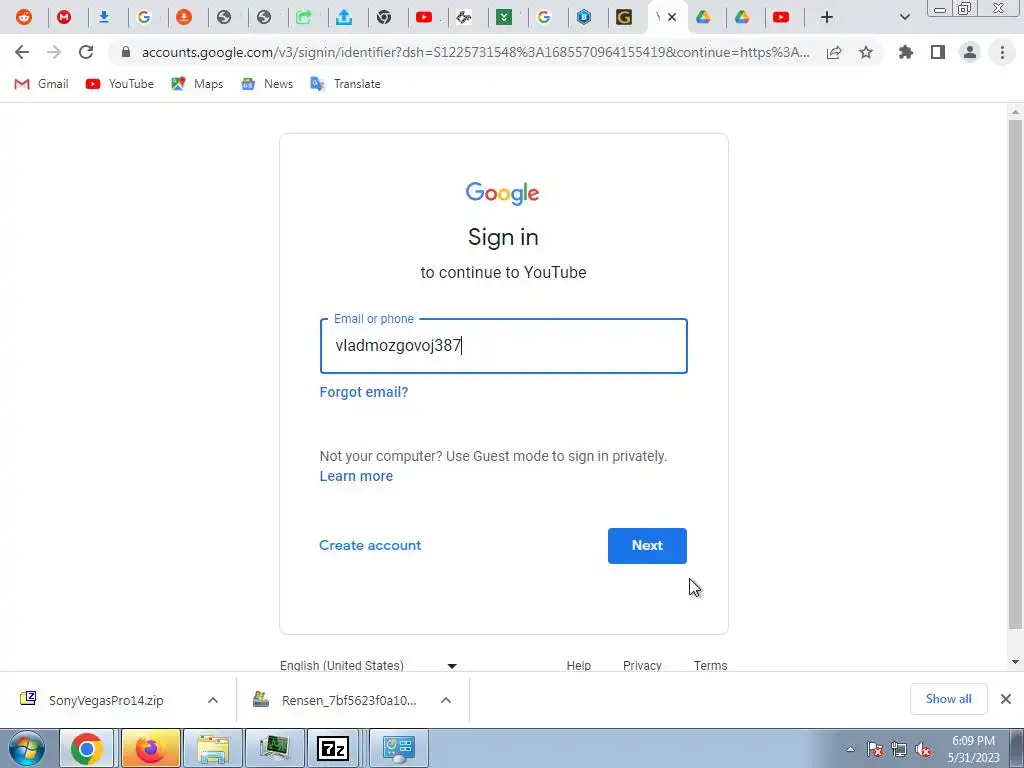Screen dimensions: 1024x768
Task: Open the Terms footer link
Action: [x=711, y=665]
